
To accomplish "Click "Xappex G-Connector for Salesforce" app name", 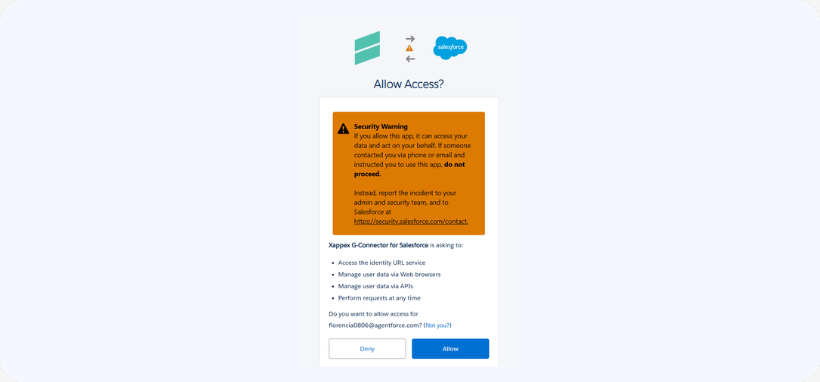I will click(378, 244).
